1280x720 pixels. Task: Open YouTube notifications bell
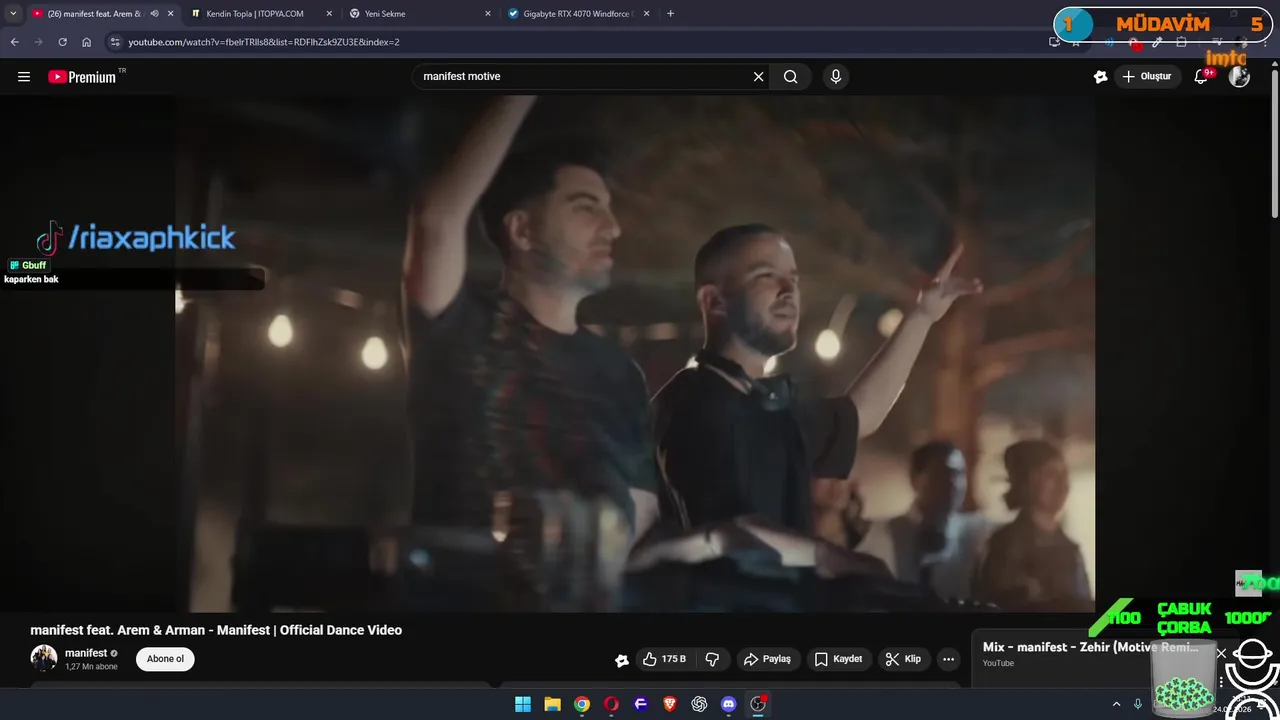1202,77
